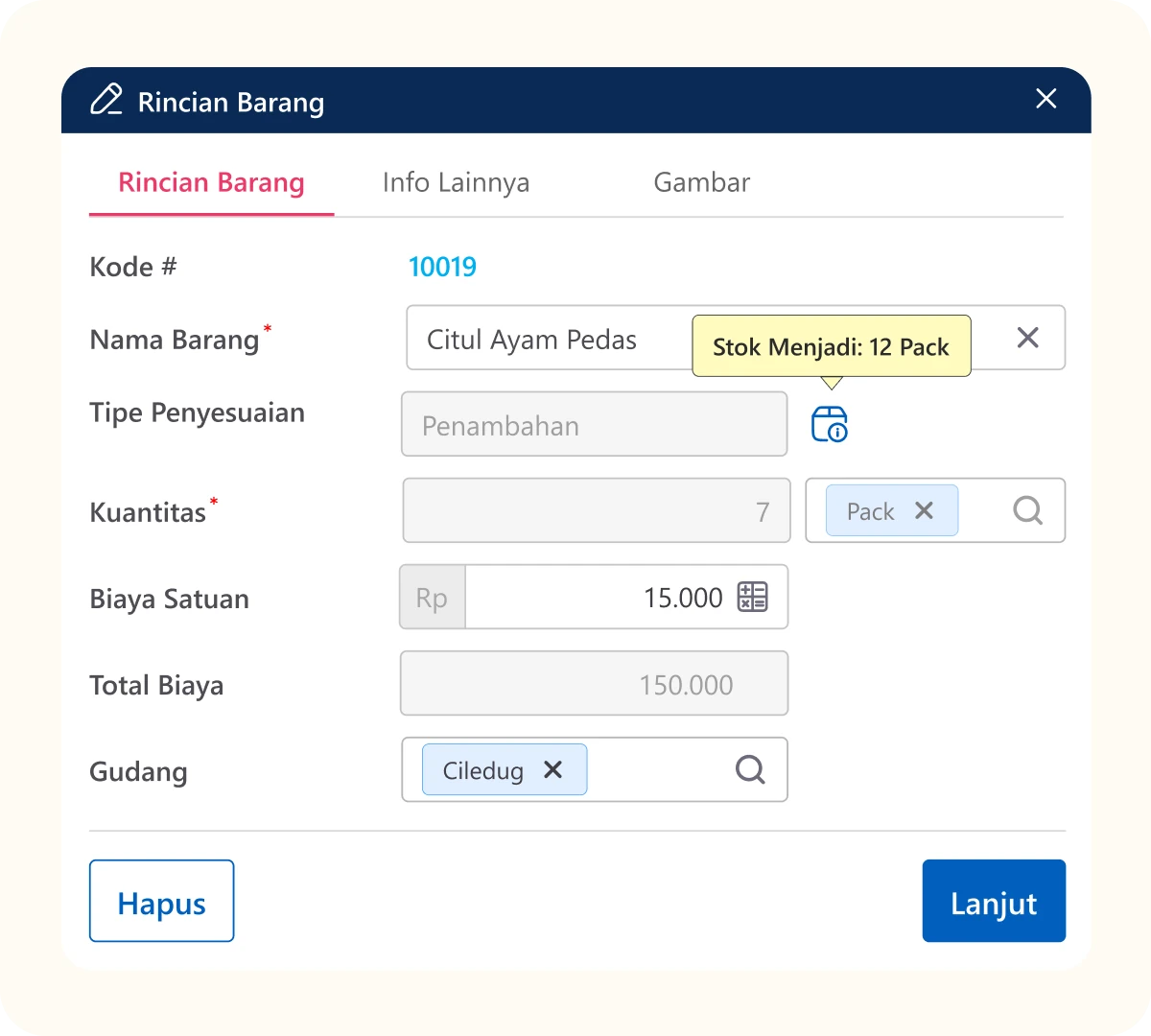This screenshot has height=1036, width=1151.
Task: Open the calculator in Biaya Satuan
Action: (752, 597)
